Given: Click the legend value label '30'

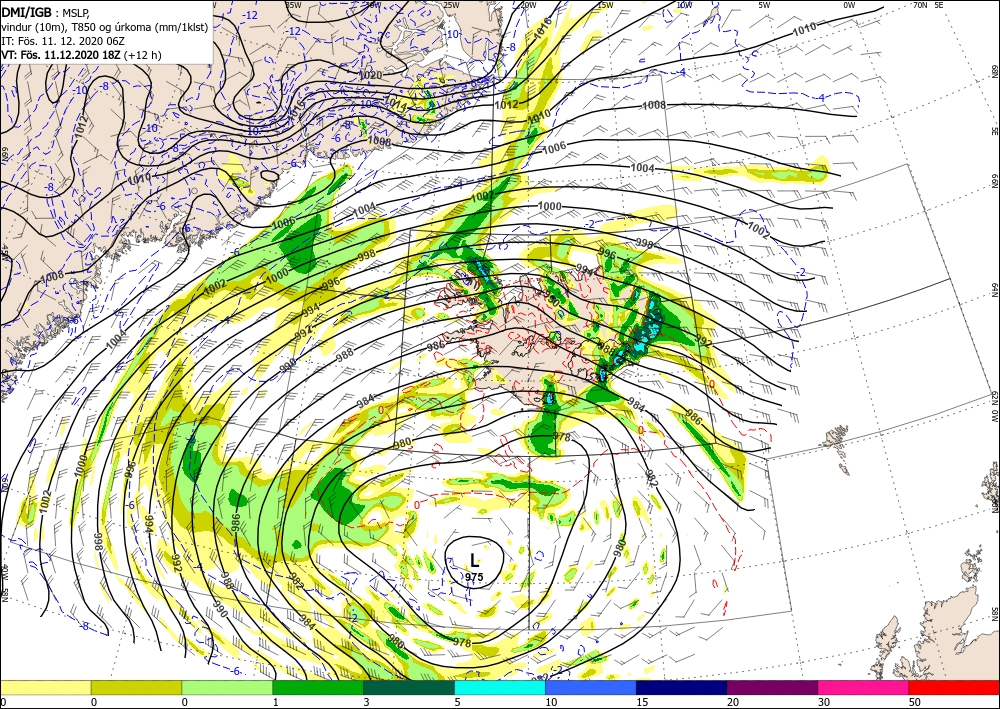Looking at the screenshot, I should tap(825, 702).
